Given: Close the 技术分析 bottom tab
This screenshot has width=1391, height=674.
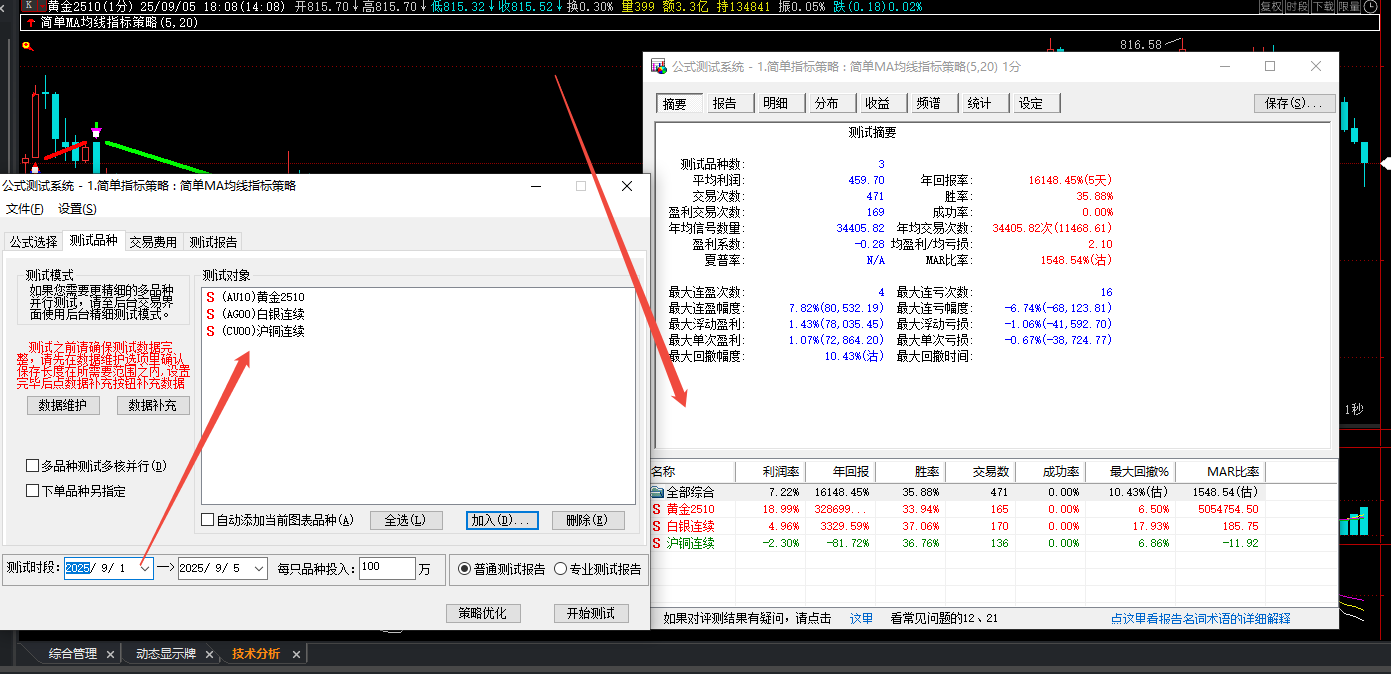Looking at the screenshot, I should click(x=296, y=654).
